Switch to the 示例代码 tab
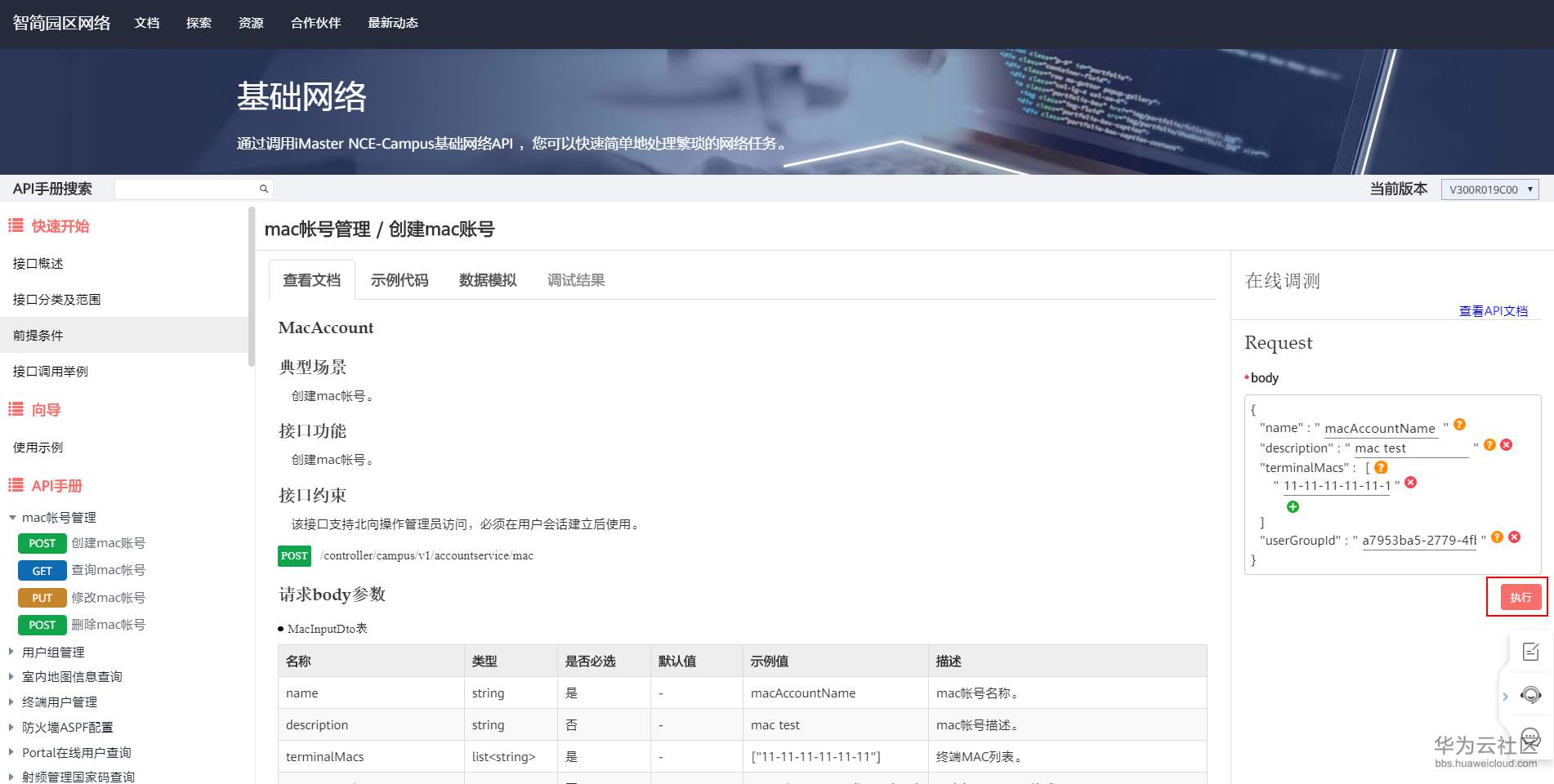Viewport: 1554px width, 784px height. 400,280
